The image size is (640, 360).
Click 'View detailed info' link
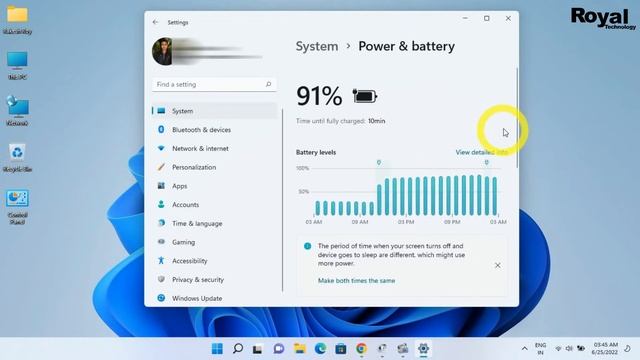click(481, 152)
